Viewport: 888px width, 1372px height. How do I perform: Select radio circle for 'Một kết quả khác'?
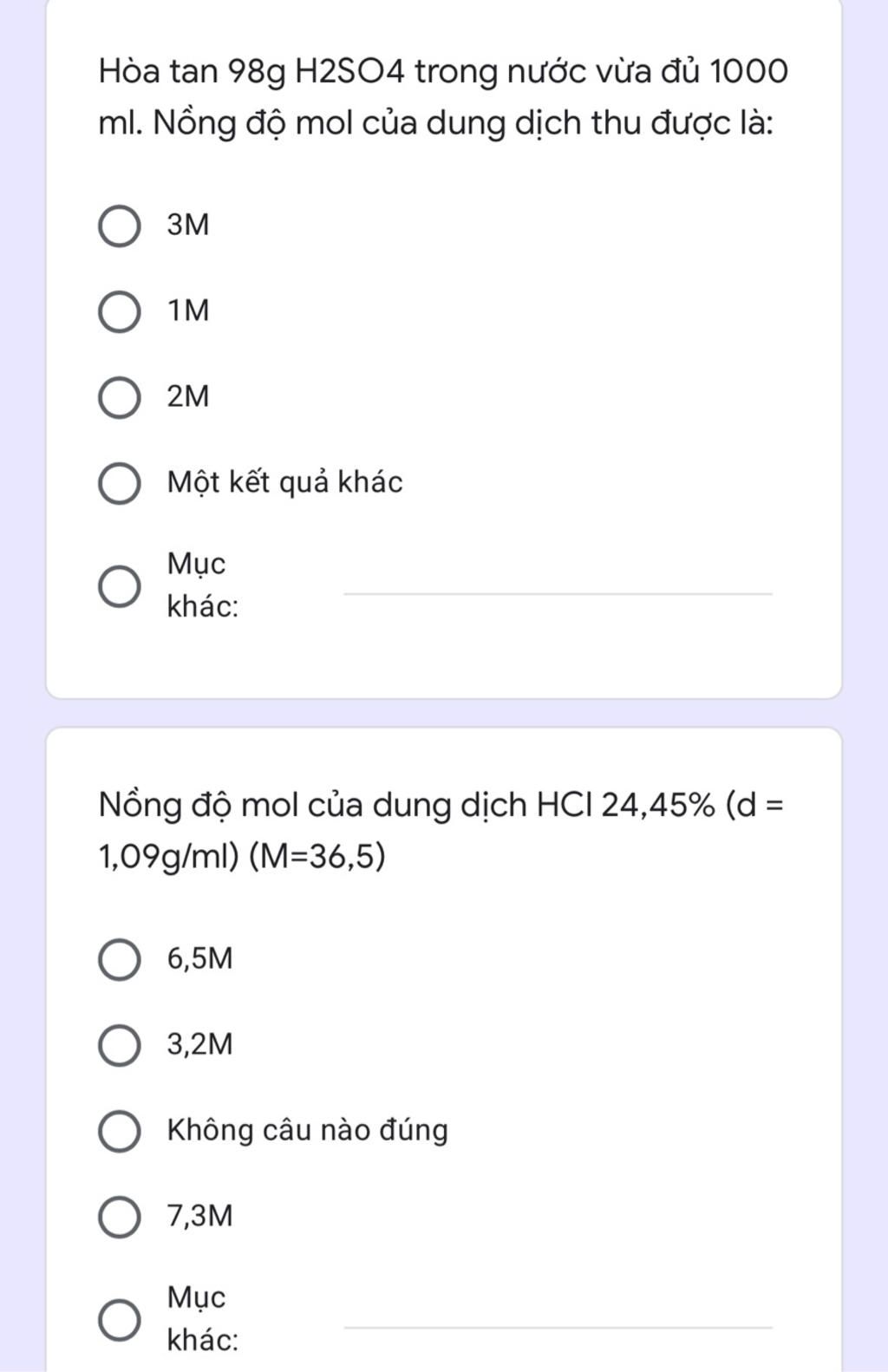(x=120, y=484)
